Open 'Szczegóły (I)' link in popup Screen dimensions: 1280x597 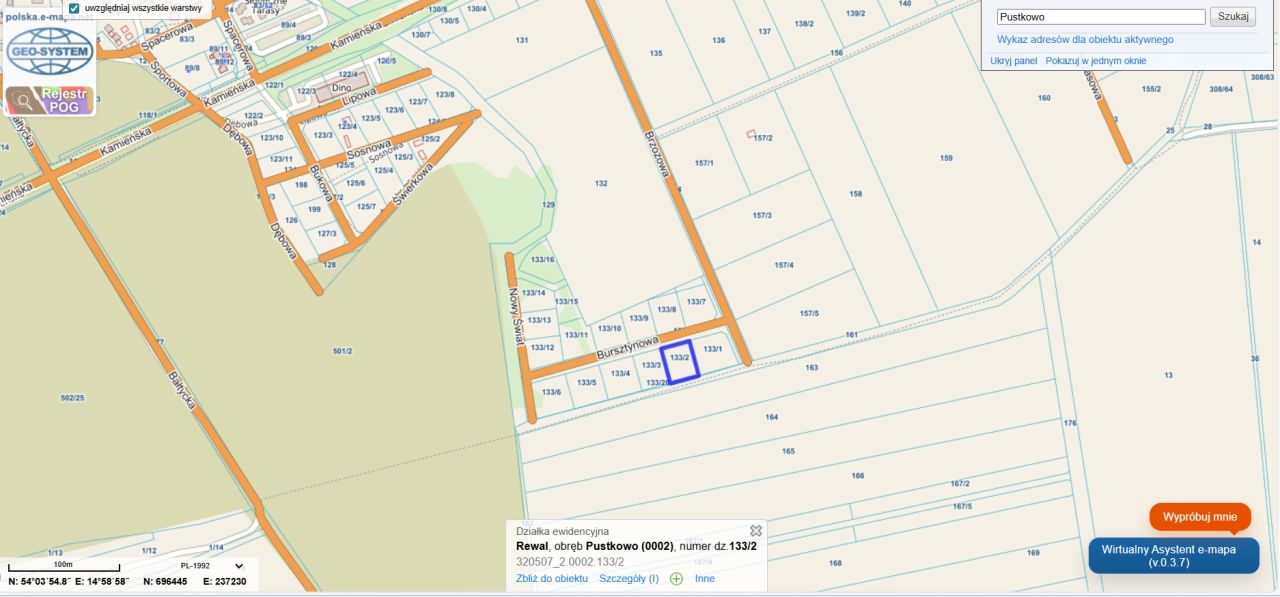coord(629,579)
